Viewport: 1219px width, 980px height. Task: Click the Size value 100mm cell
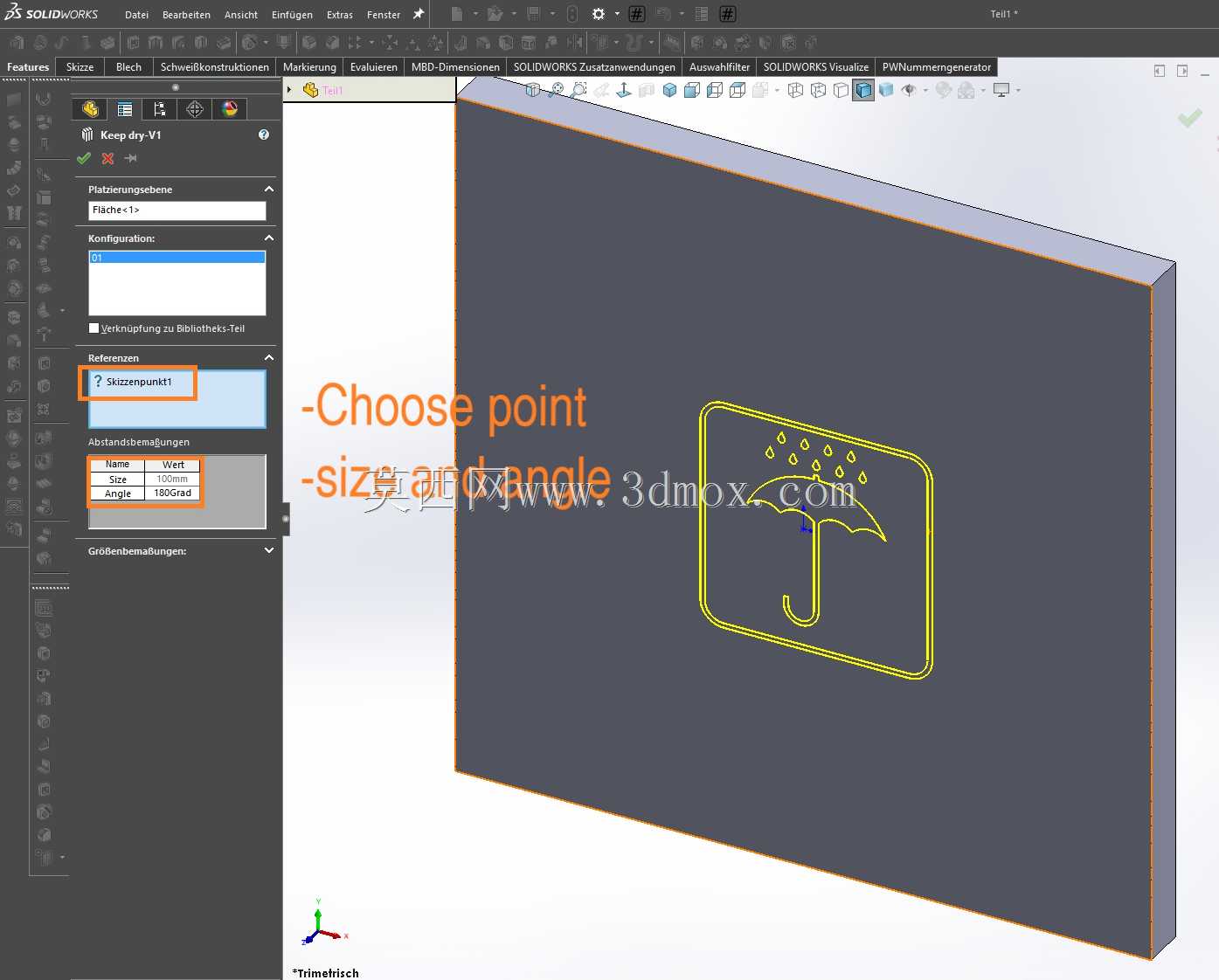click(x=172, y=479)
